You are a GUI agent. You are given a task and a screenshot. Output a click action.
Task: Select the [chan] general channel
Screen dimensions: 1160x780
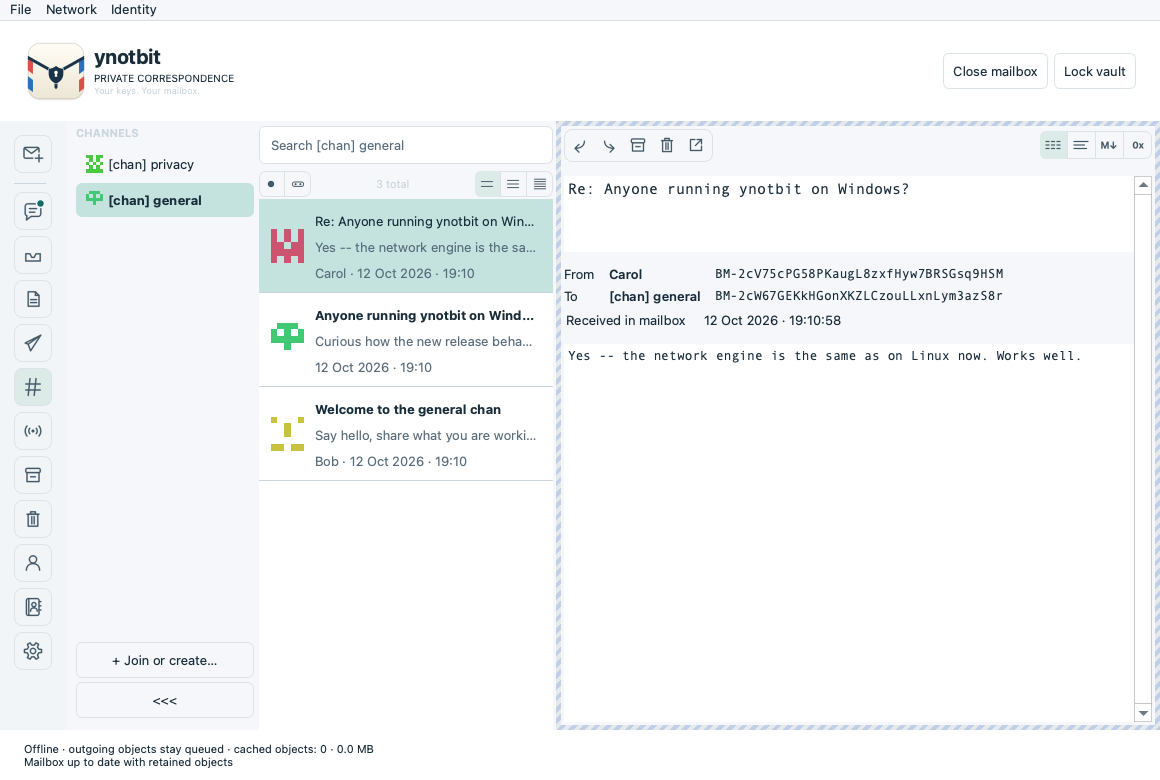click(x=165, y=200)
